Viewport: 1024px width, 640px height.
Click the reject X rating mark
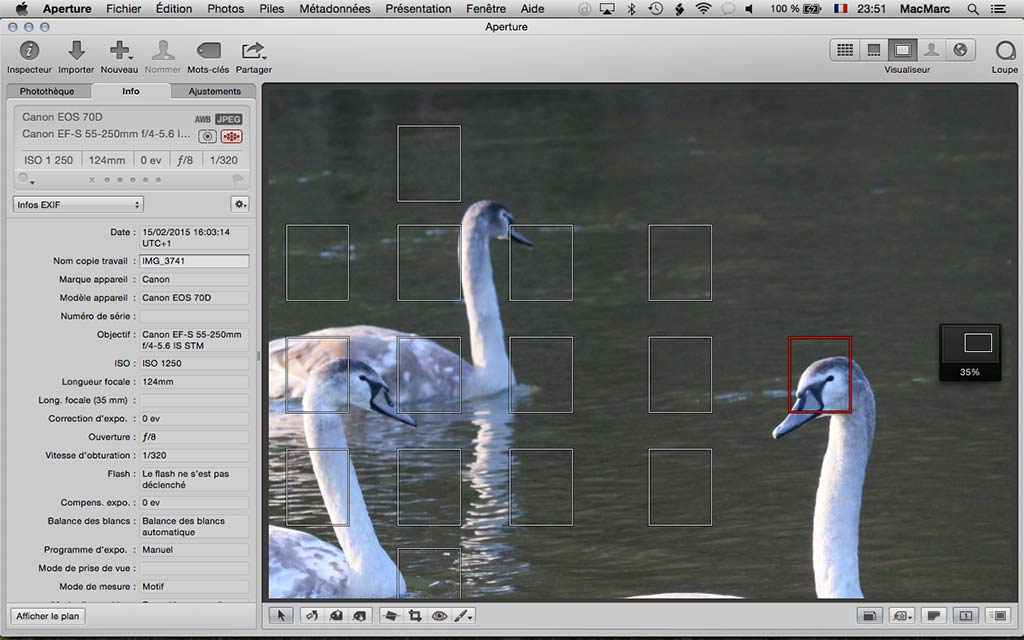pyautogui.click(x=92, y=180)
